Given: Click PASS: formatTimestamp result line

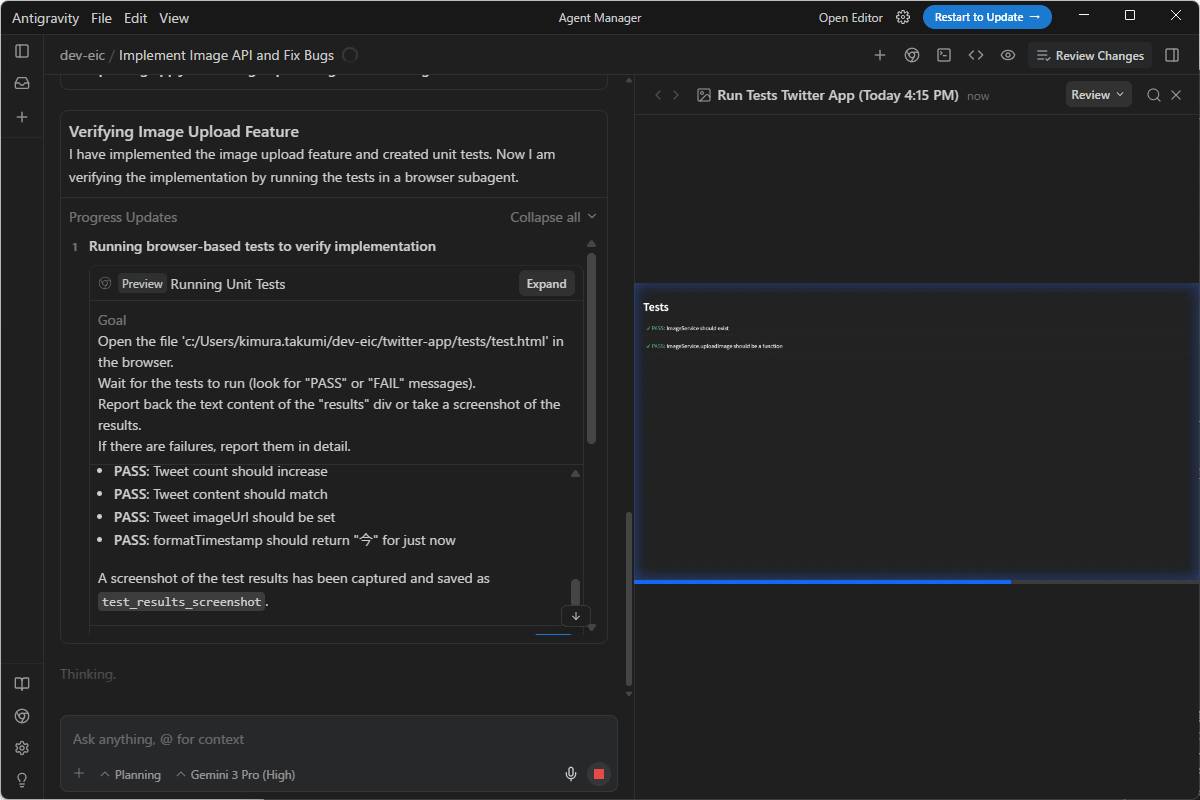Looking at the screenshot, I should pyautogui.click(x=285, y=540).
